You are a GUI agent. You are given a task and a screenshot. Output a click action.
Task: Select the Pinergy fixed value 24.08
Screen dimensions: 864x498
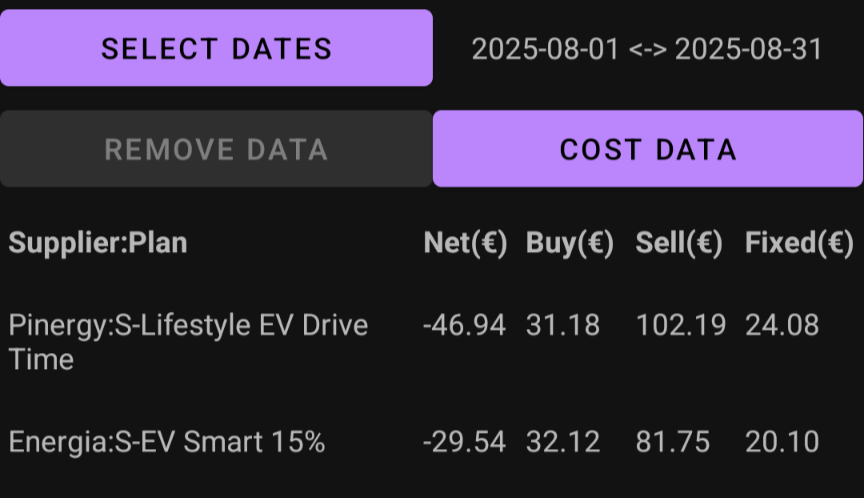click(x=782, y=325)
